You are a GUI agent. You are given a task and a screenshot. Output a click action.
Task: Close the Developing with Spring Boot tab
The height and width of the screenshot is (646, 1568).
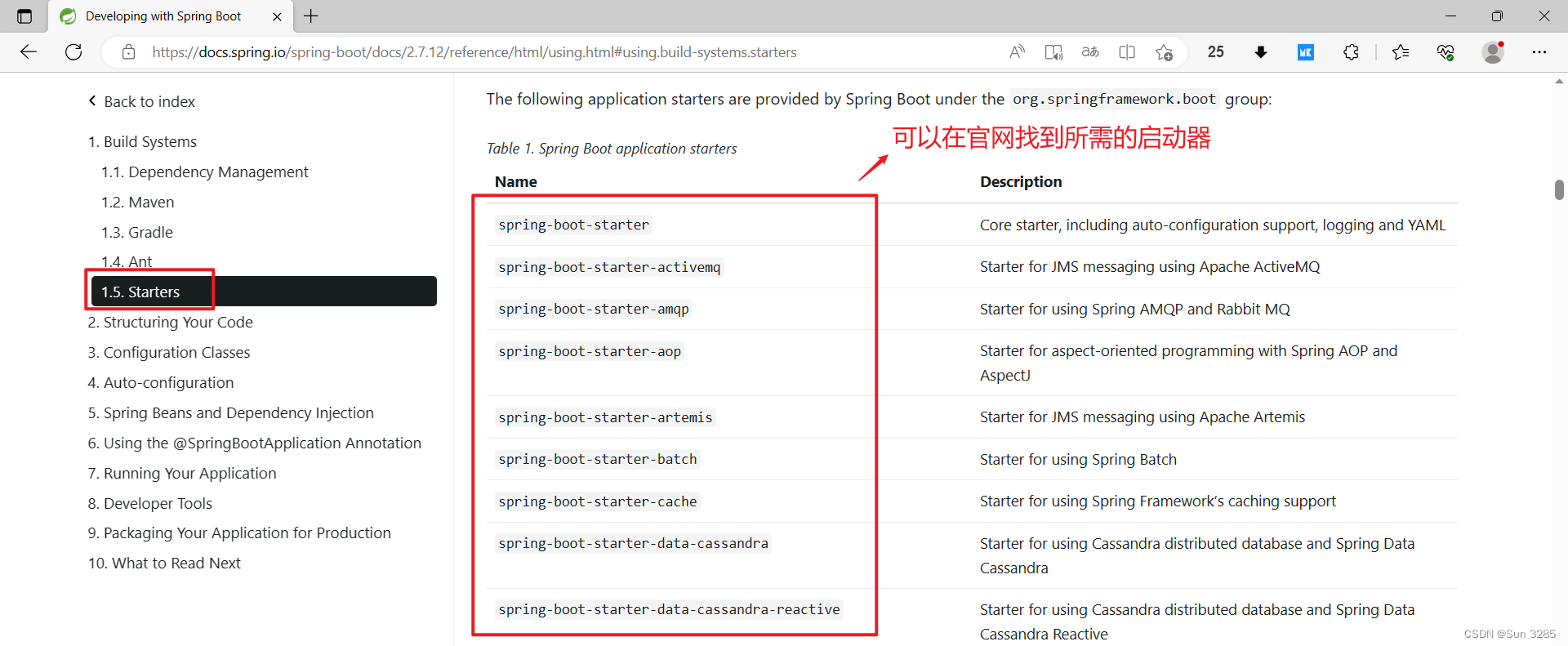click(x=277, y=16)
